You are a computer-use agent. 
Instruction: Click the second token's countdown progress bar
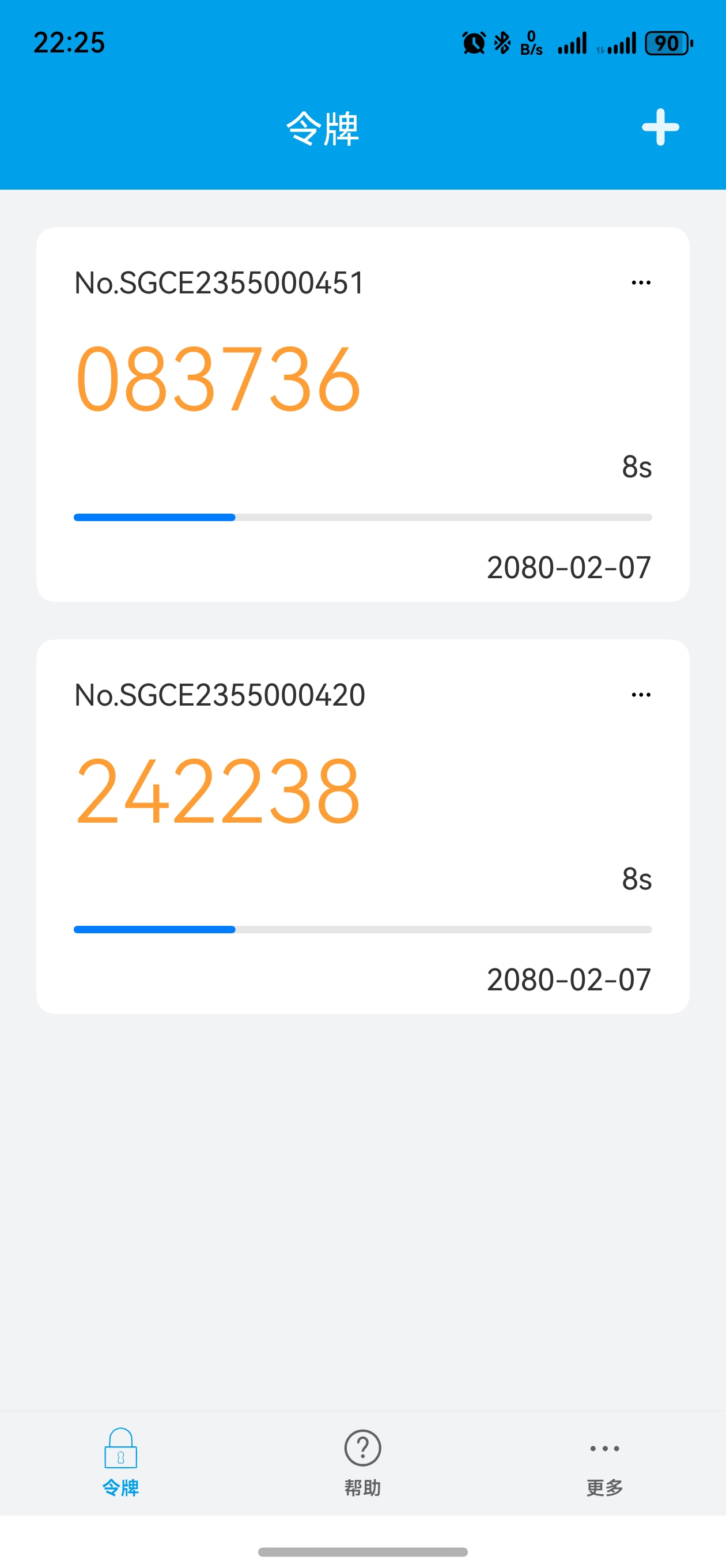pos(362,929)
